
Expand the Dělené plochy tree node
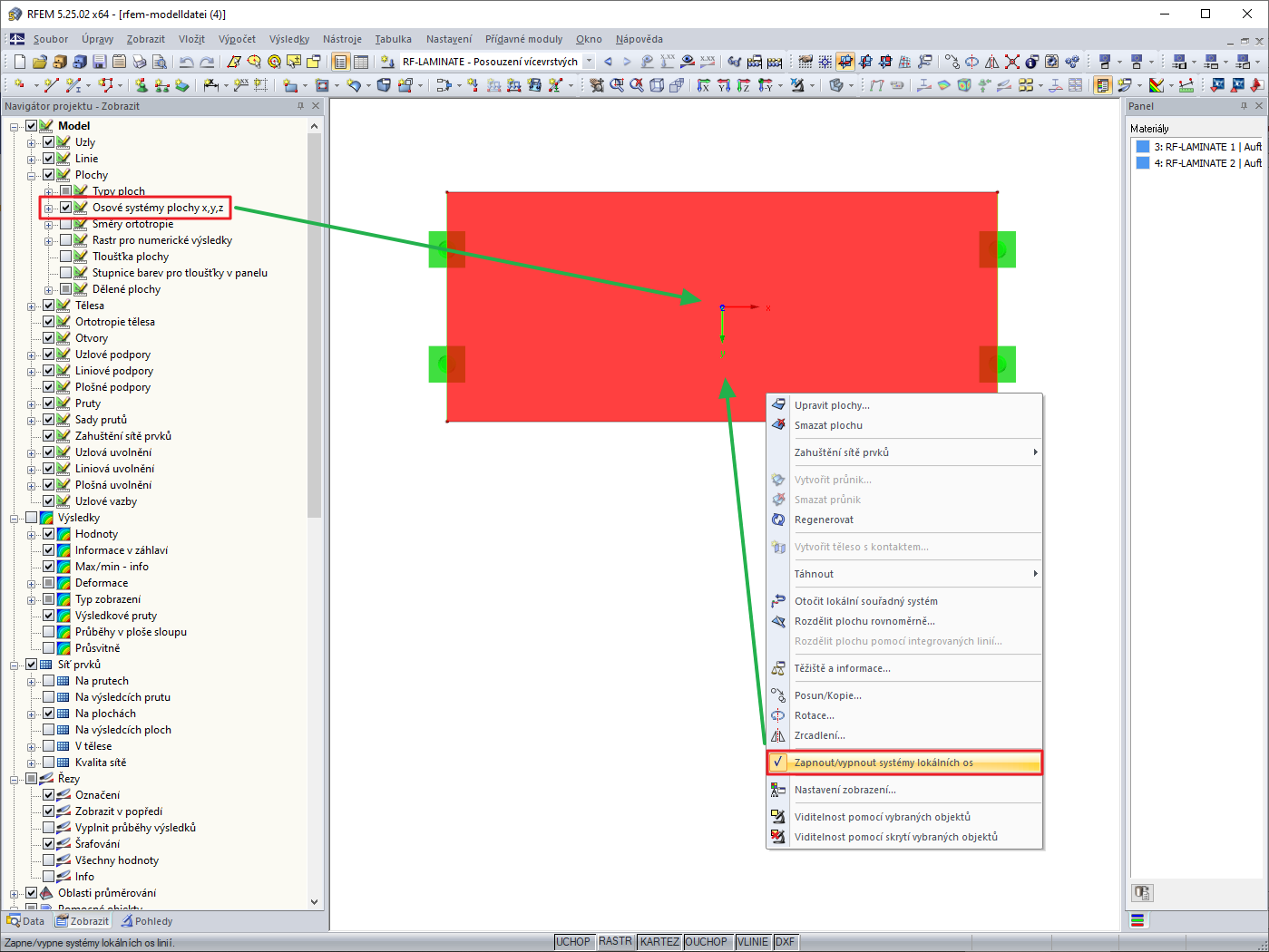49,289
